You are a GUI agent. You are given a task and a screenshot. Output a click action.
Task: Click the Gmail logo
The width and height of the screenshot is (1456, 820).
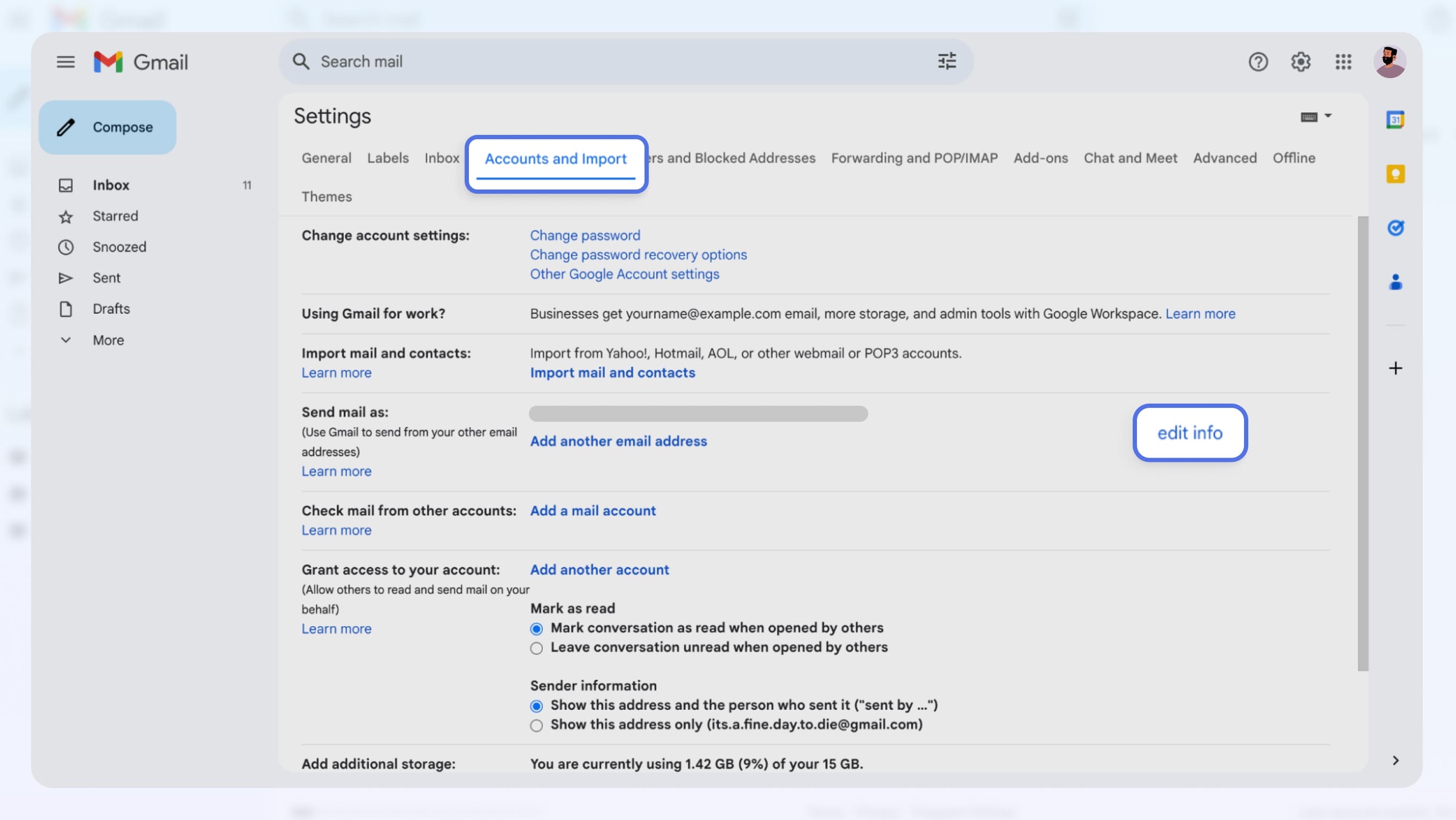pos(141,62)
